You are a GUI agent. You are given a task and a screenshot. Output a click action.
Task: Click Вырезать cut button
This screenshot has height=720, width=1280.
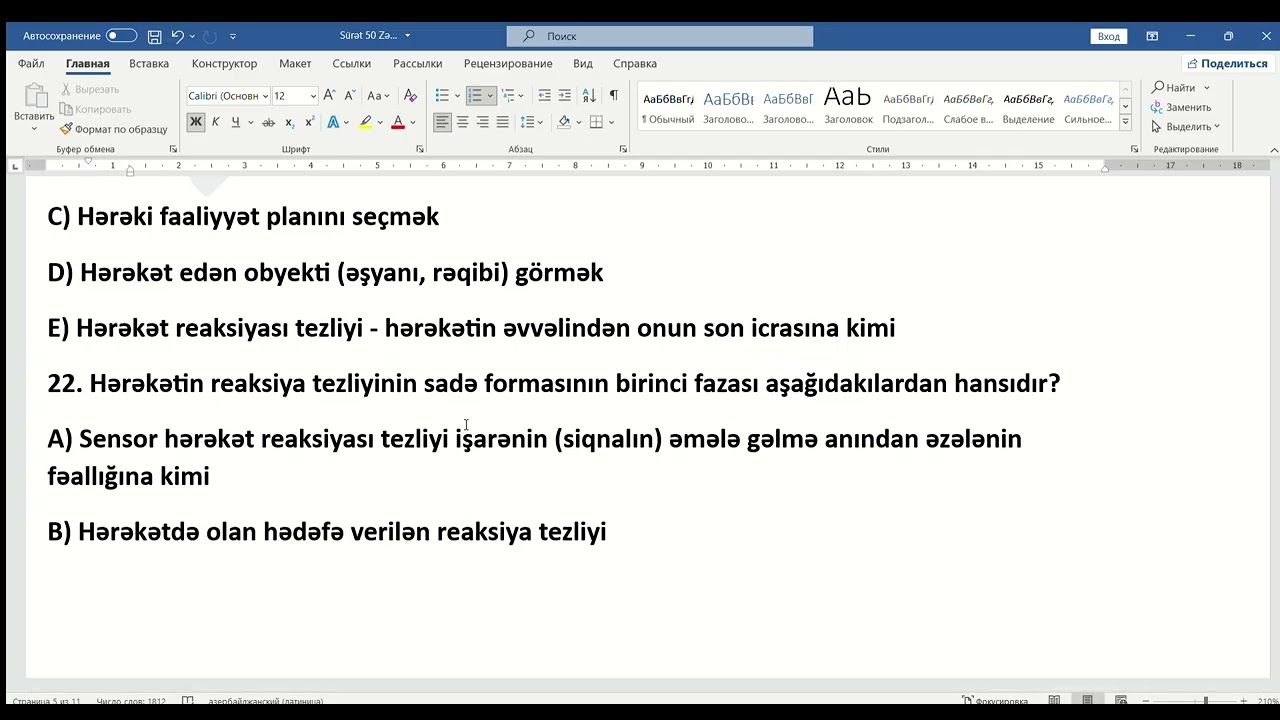[90, 89]
